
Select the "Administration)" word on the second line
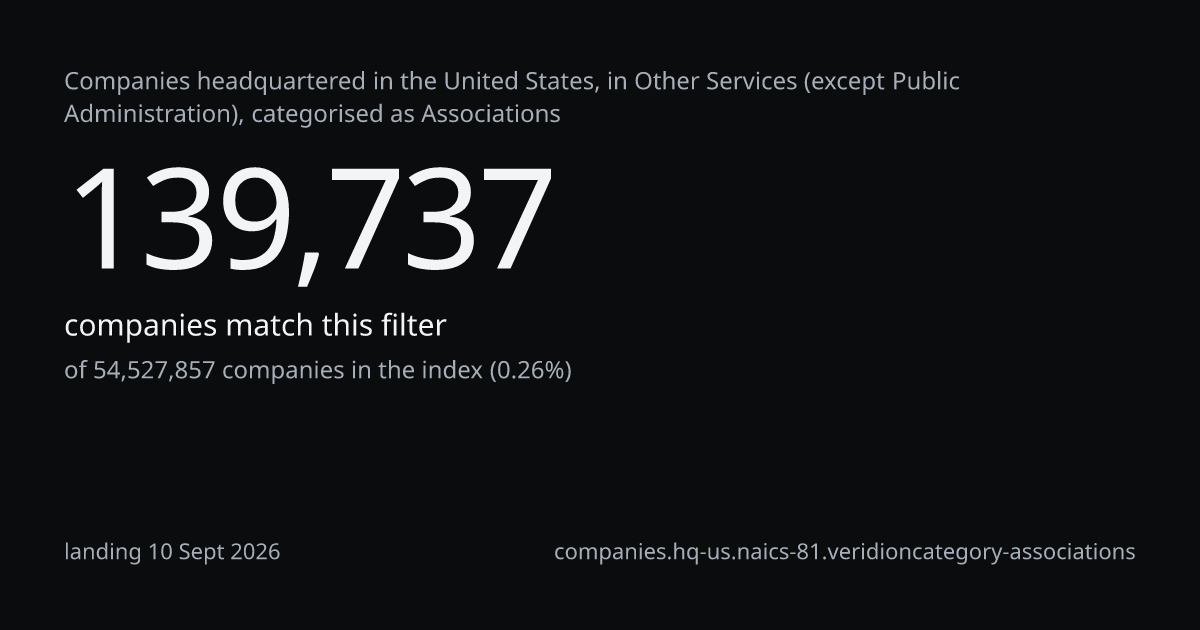(x=151, y=114)
